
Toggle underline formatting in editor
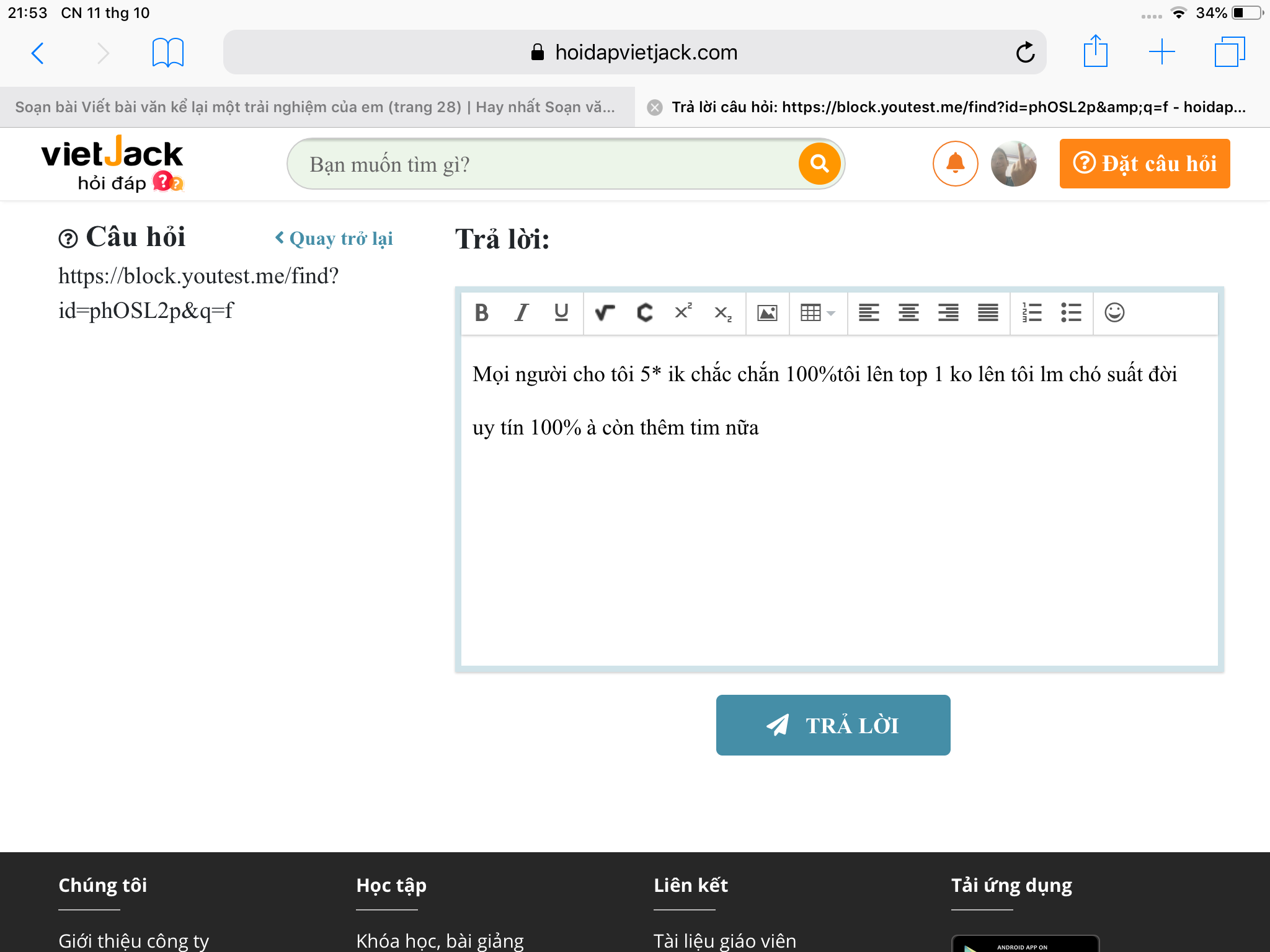561,312
